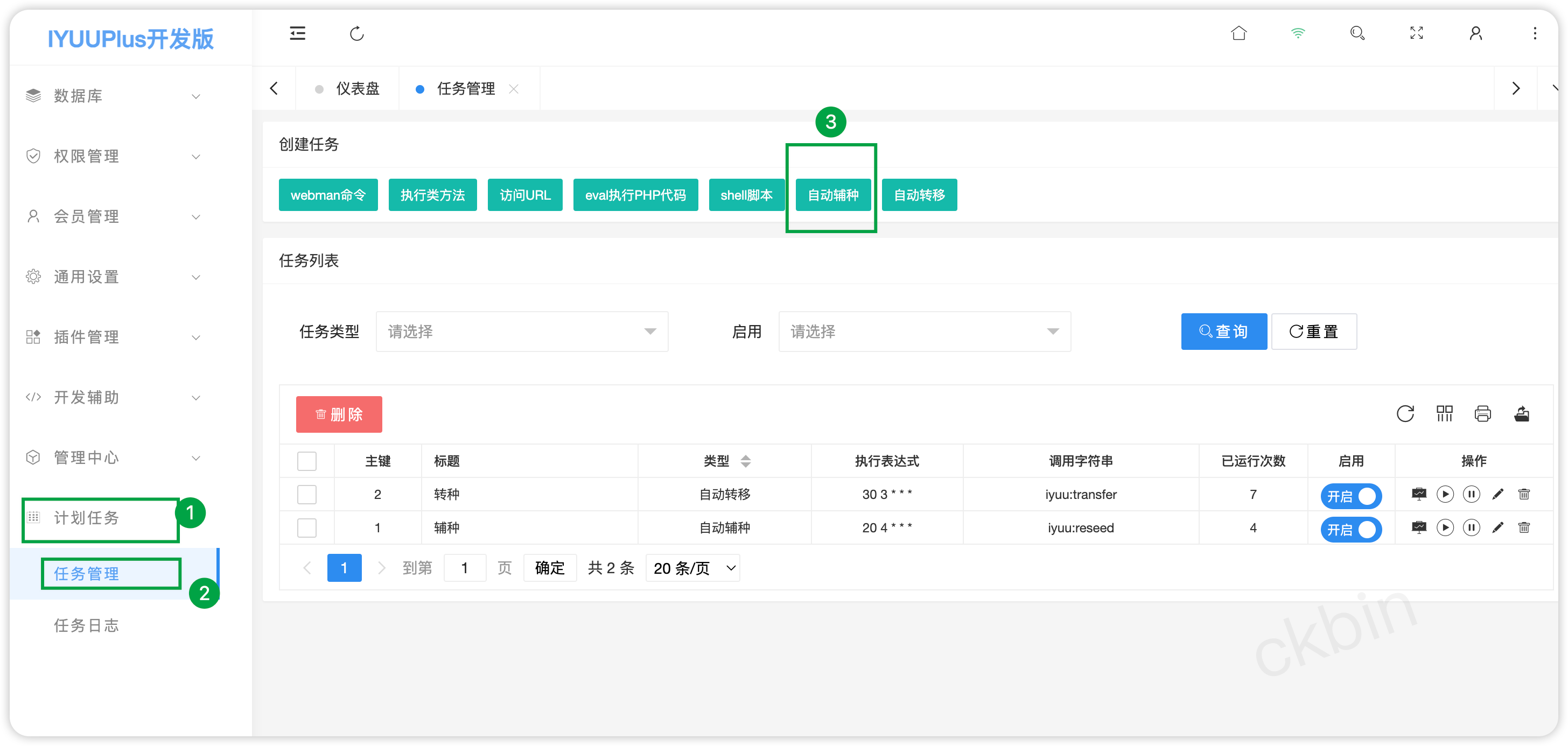Run the 转种 task with play icon
This screenshot has width=1568, height=746.
1445,494
